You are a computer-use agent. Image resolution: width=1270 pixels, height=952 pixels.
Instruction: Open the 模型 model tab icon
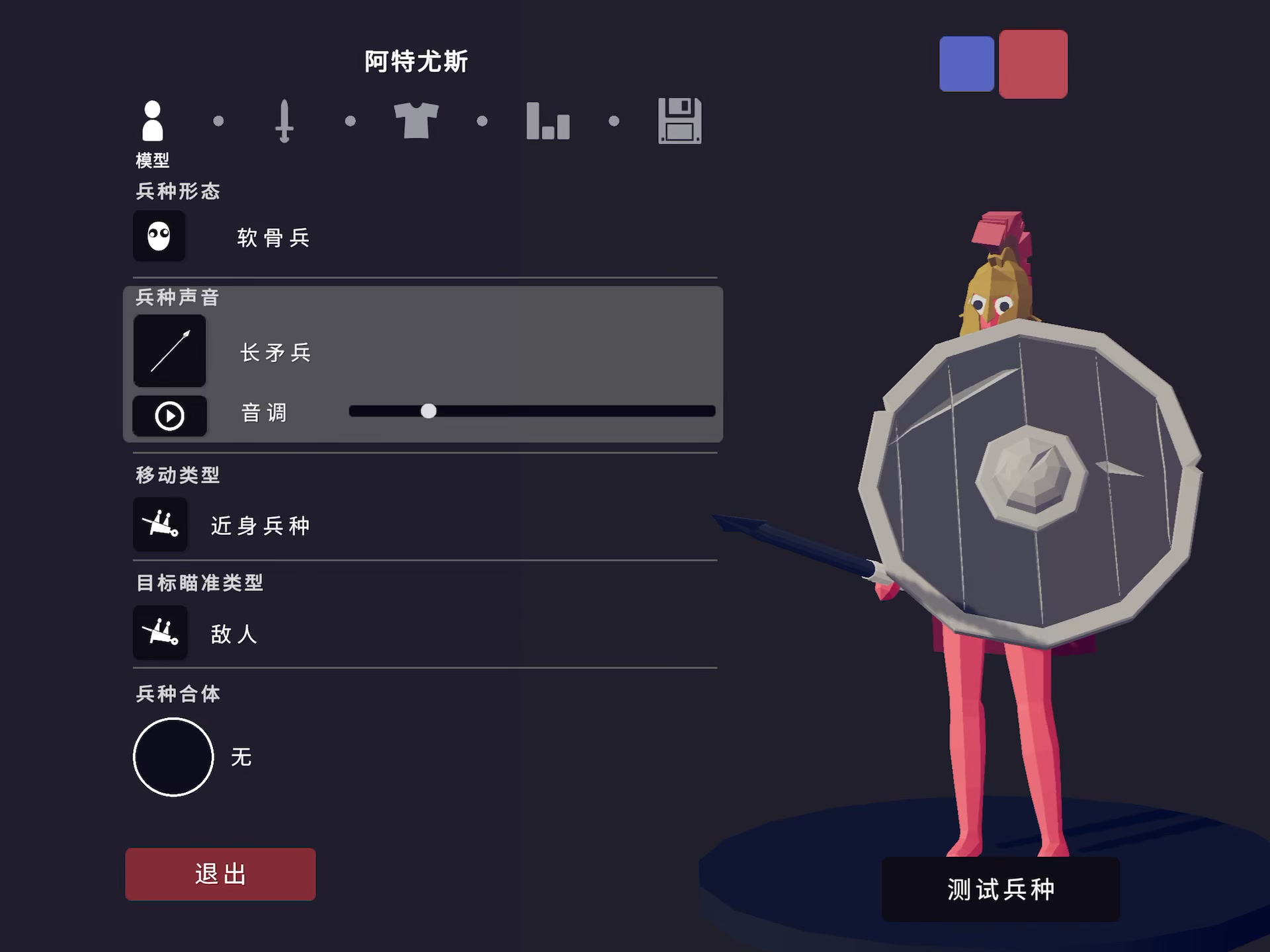152,121
